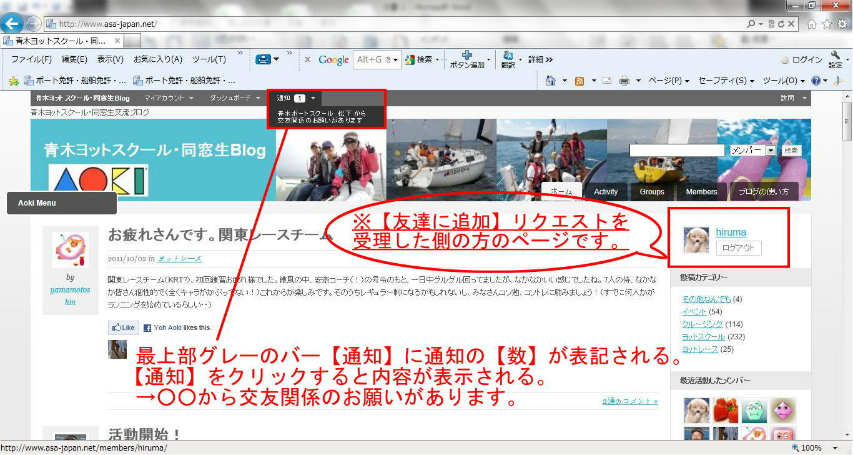Select the ホーム navigation tab
853x455 pixels.
tap(561, 192)
